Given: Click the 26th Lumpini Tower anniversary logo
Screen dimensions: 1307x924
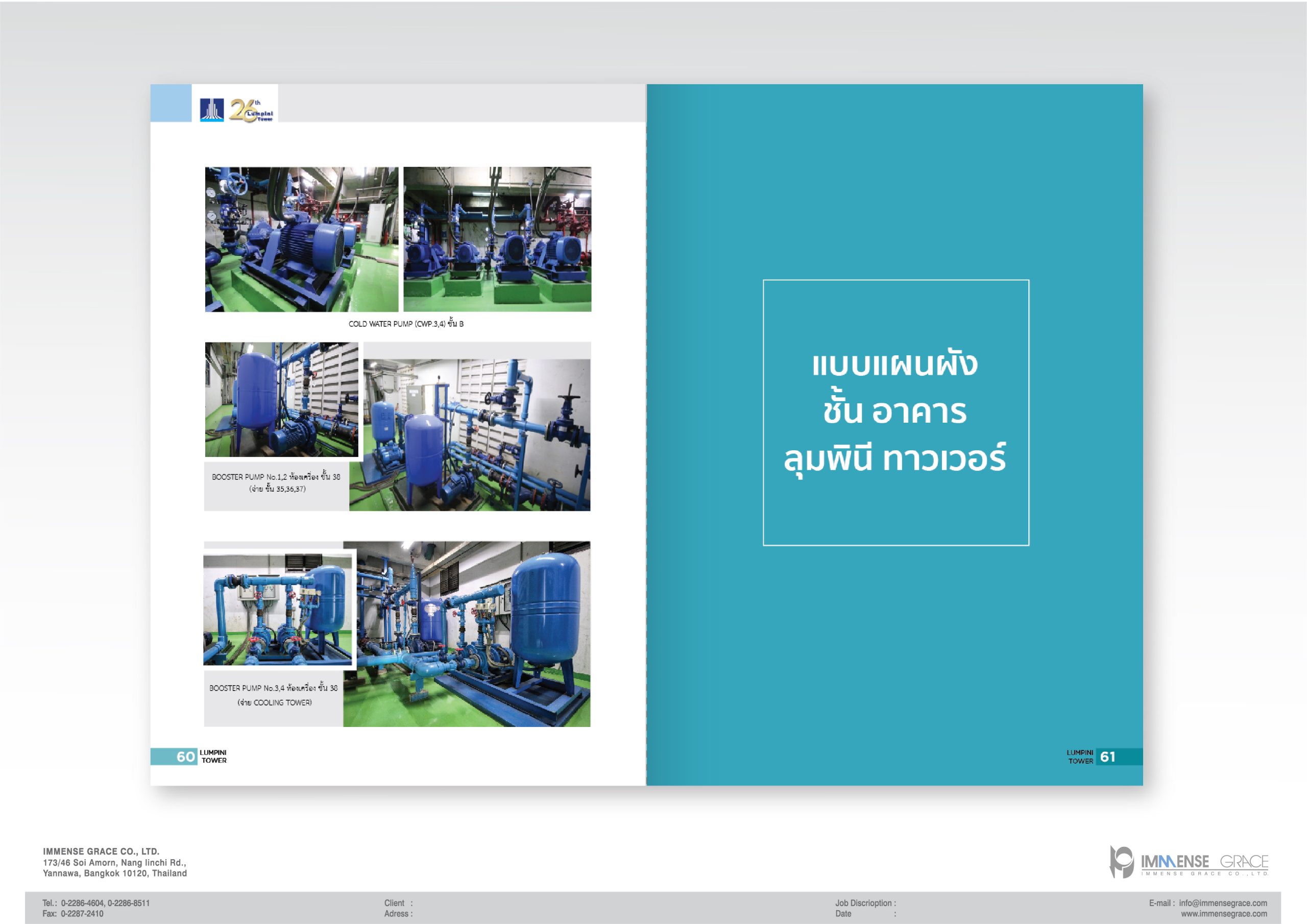Looking at the screenshot, I should point(251,110).
